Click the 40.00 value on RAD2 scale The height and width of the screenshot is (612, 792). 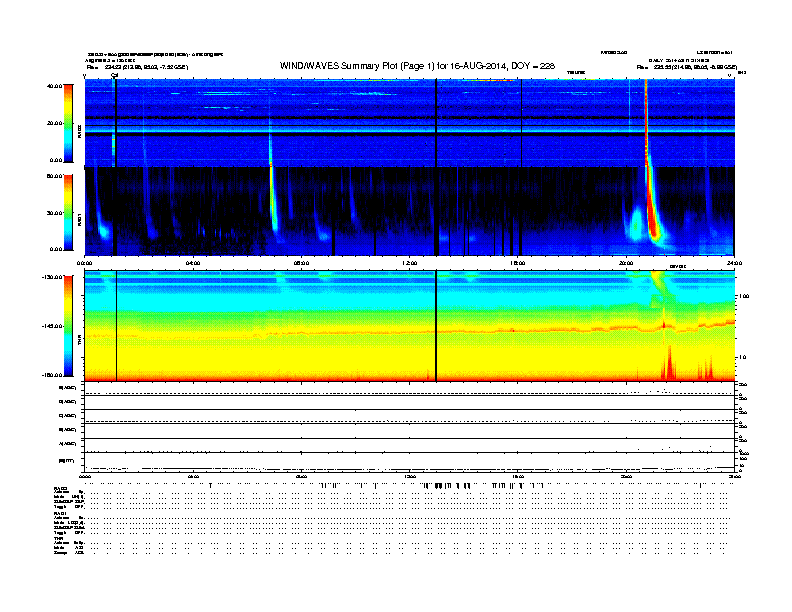(54, 86)
